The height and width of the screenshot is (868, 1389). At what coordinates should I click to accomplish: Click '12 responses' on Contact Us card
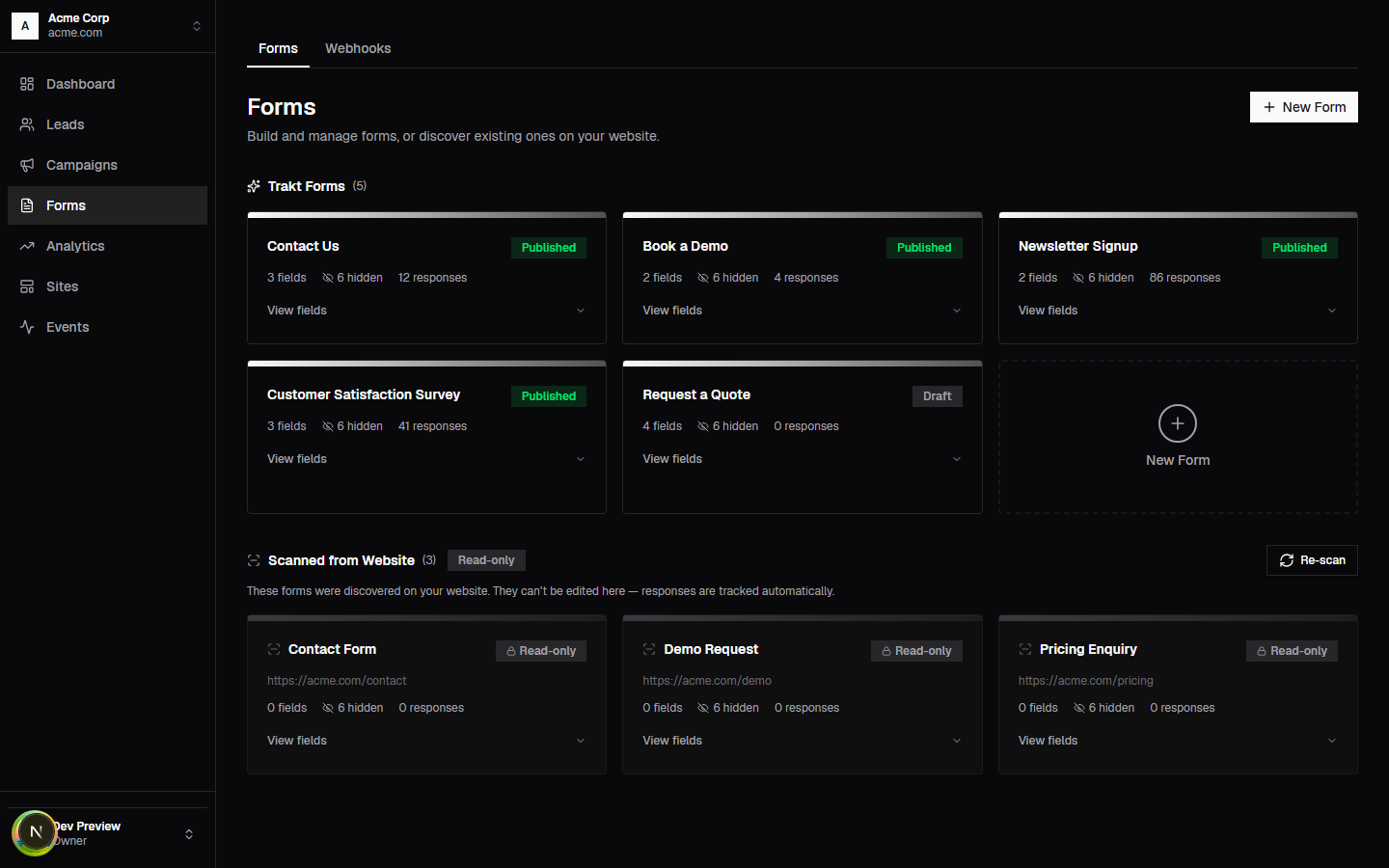(432, 278)
